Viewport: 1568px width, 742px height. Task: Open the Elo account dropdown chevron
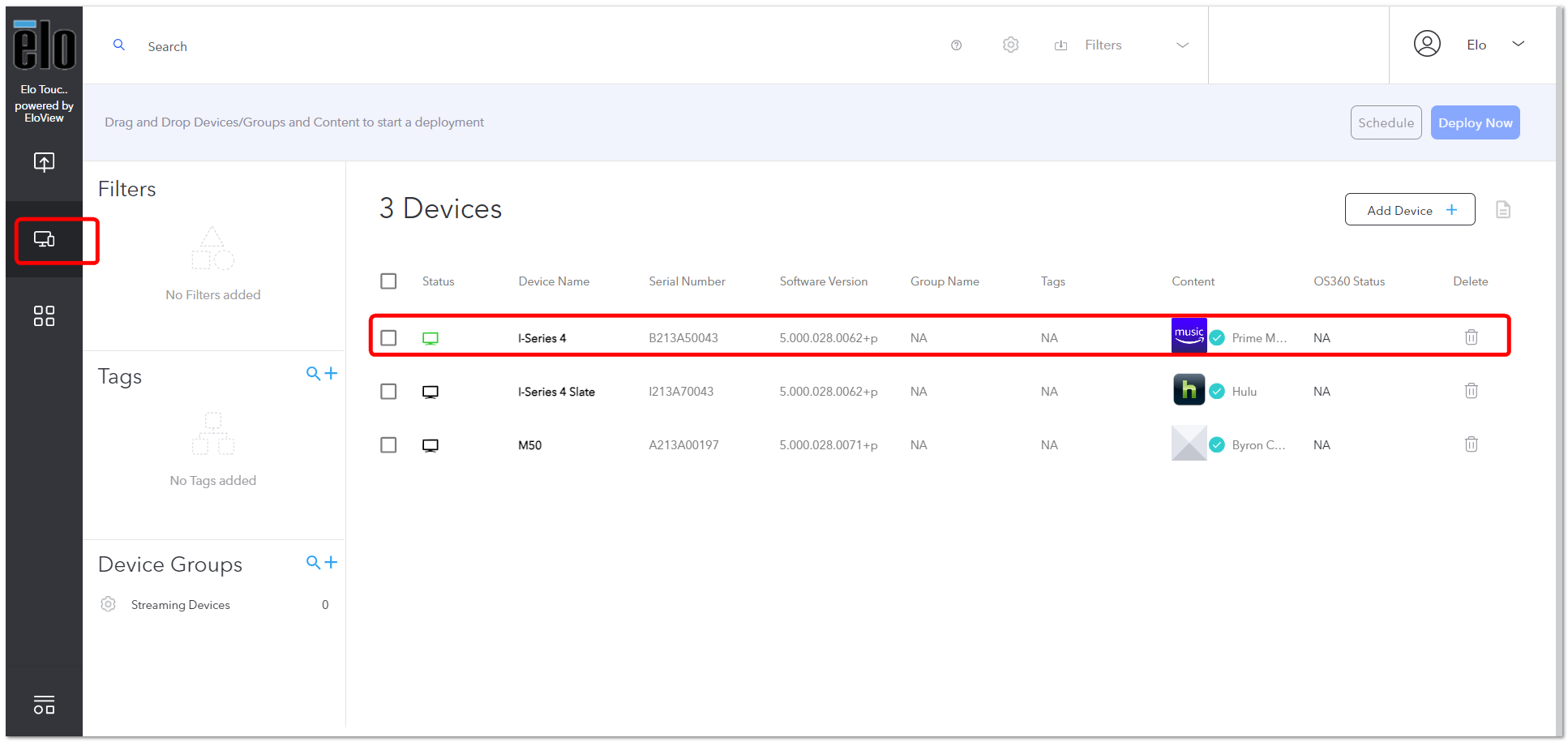(x=1519, y=44)
